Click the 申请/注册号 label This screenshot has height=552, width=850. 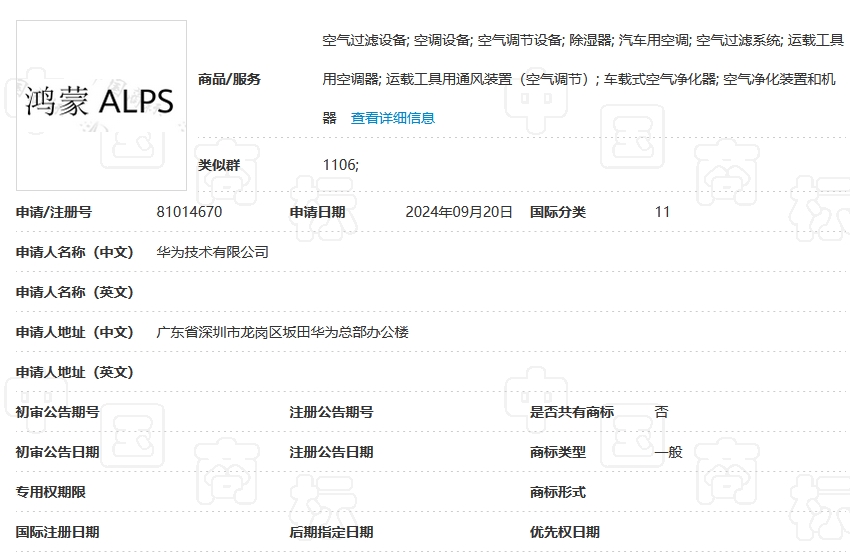54,212
